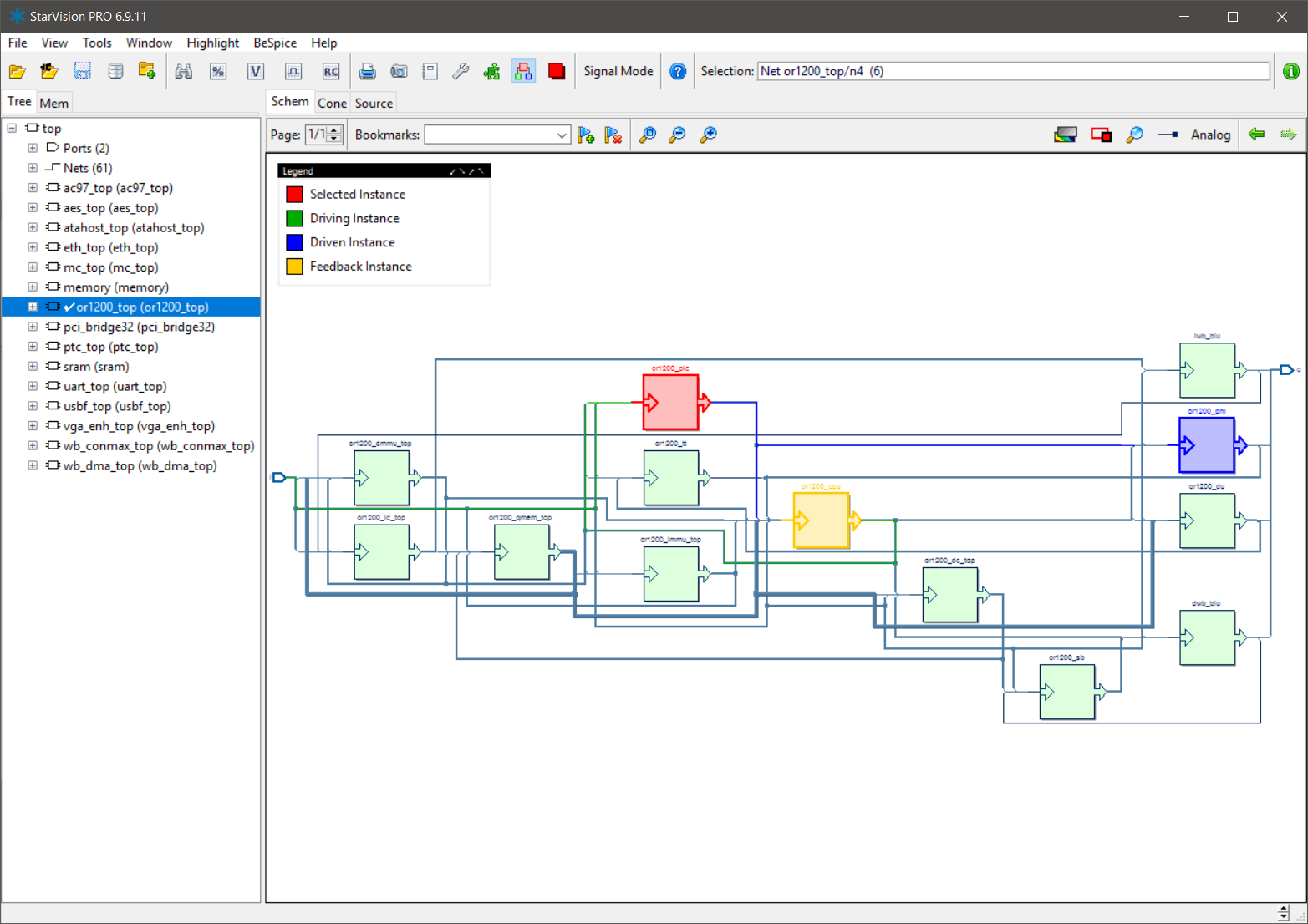Toggle the highlighted hierarchy blocks icon

(523, 72)
